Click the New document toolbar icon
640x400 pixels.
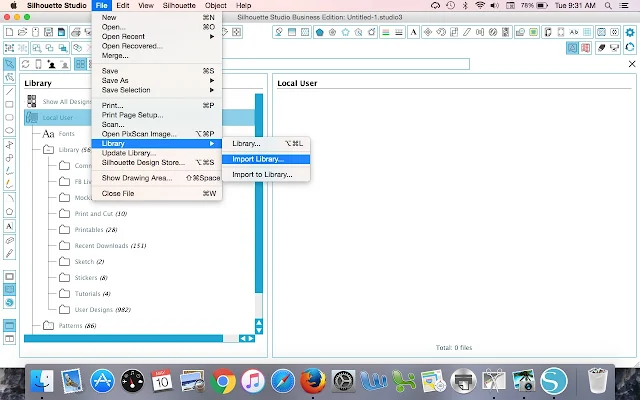(9, 32)
